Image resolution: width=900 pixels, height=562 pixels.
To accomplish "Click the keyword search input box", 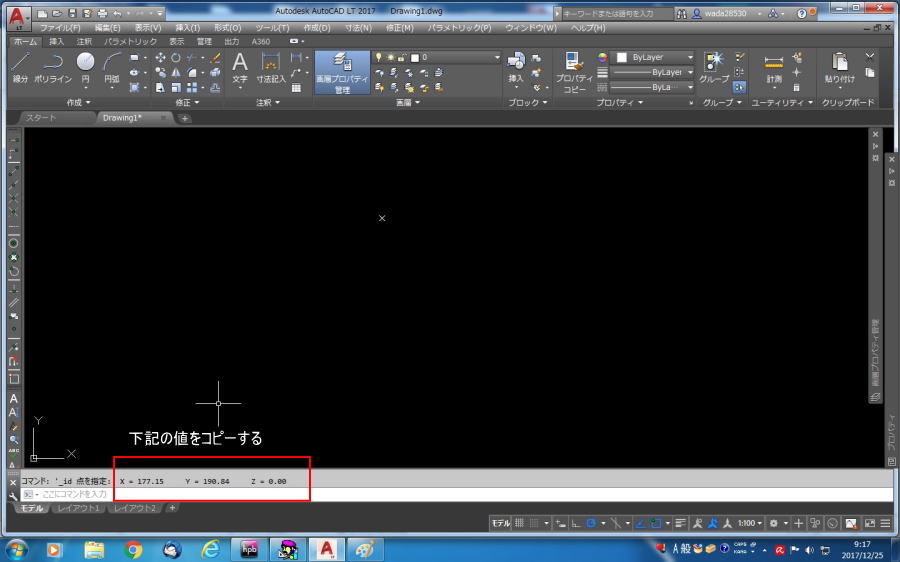I will click(x=617, y=13).
